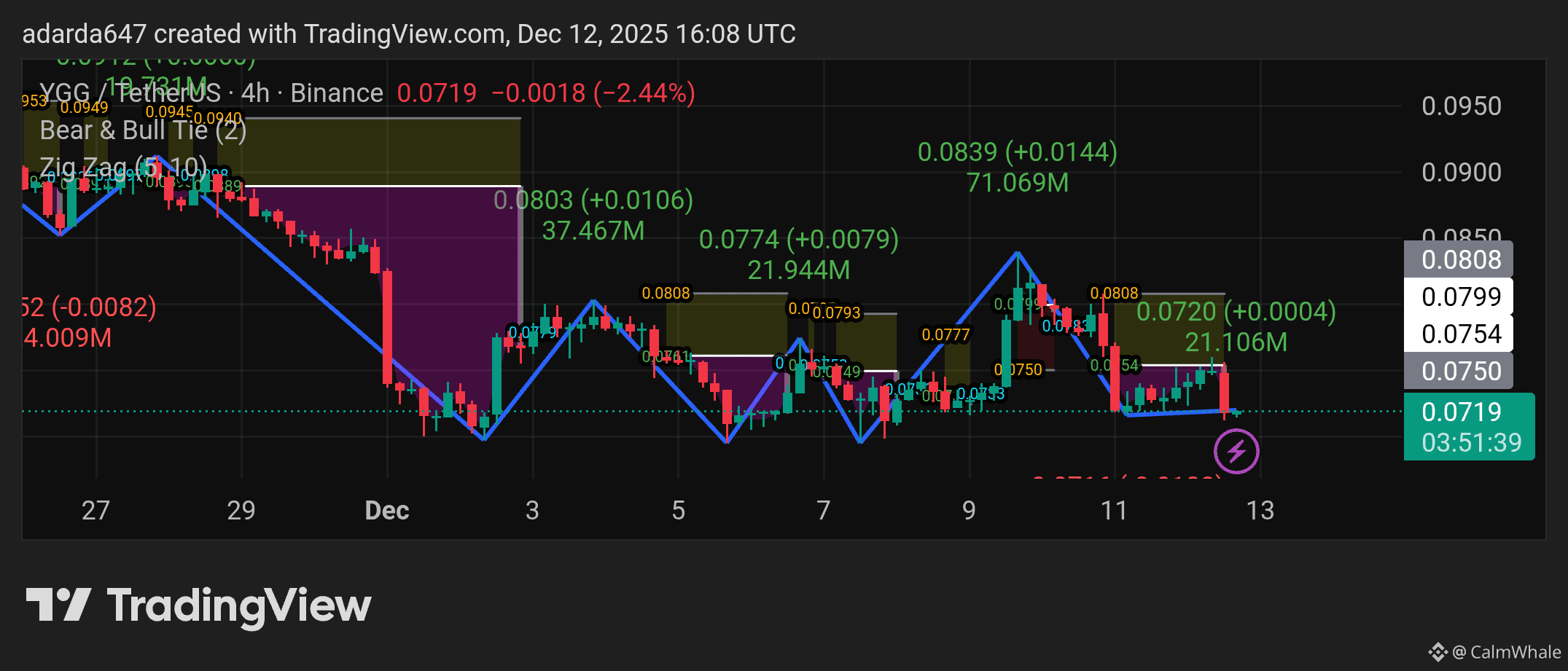Image resolution: width=1568 pixels, height=671 pixels.
Task: Click the purple lightning bolt icon
Action: [1236, 452]
